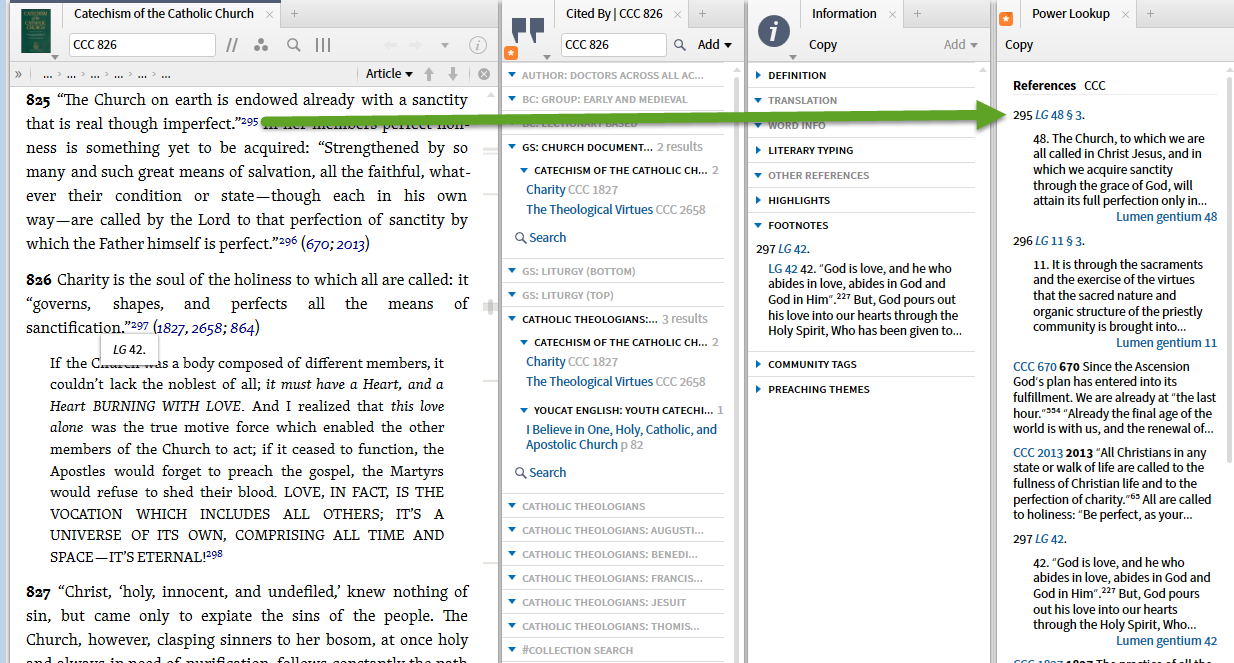Image resolution: width=1234 pixels, height=663 pixels.
Task: Open resource information circle-i icon in Catechism panel
Action: [x=478, y=45]
